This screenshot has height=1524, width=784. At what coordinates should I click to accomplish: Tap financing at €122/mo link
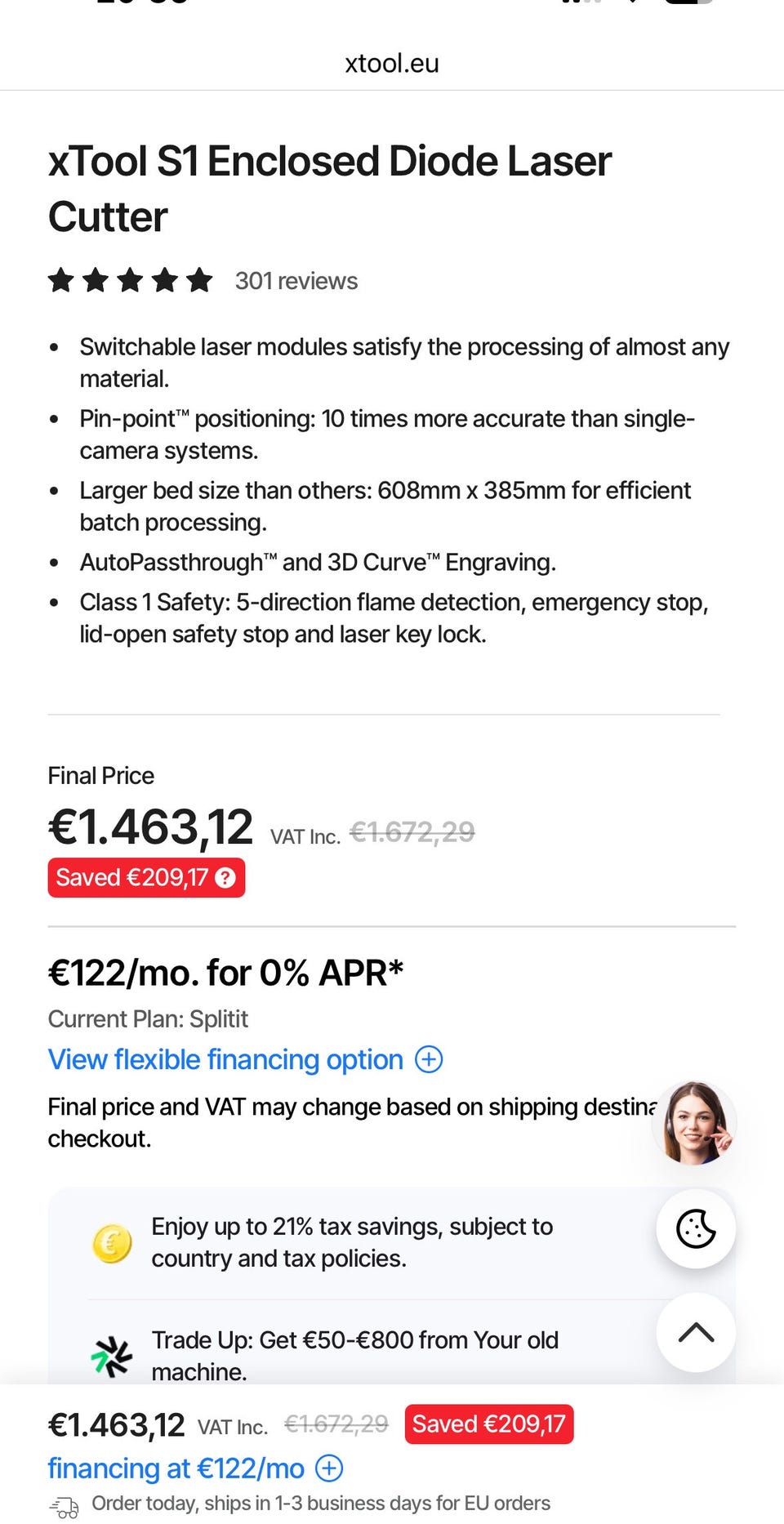[176, 1468]
